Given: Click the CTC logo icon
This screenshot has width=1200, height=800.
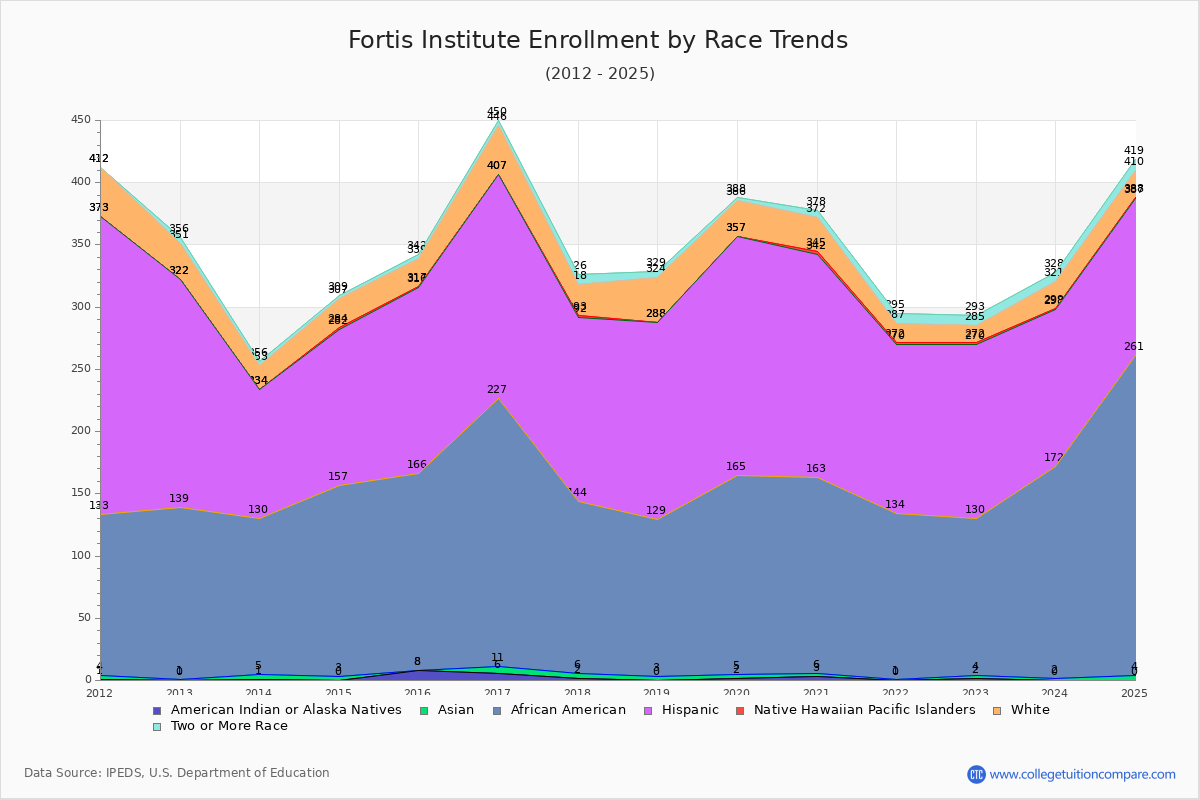Looking at the screenshot, I should tap(976, 774).
